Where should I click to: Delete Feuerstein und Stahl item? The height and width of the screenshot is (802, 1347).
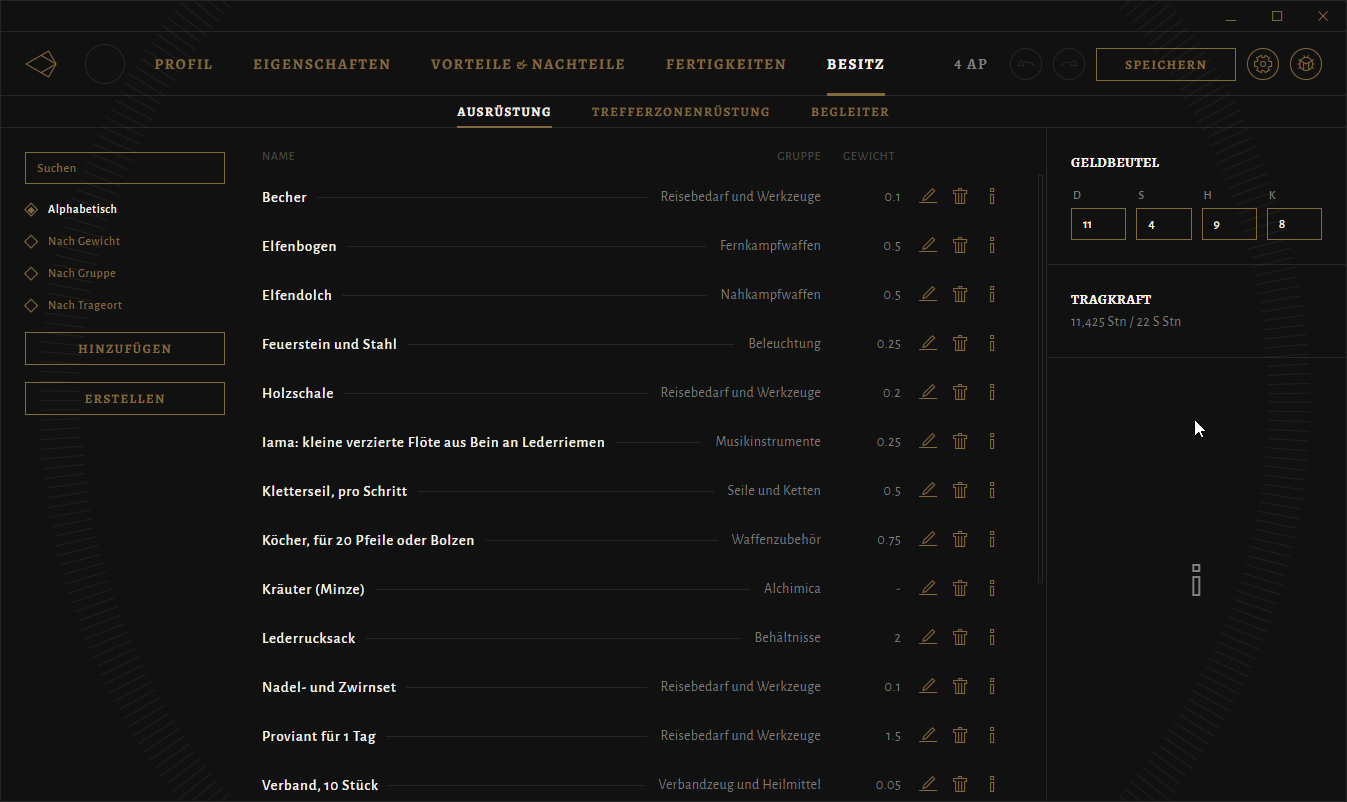point(960,343)
